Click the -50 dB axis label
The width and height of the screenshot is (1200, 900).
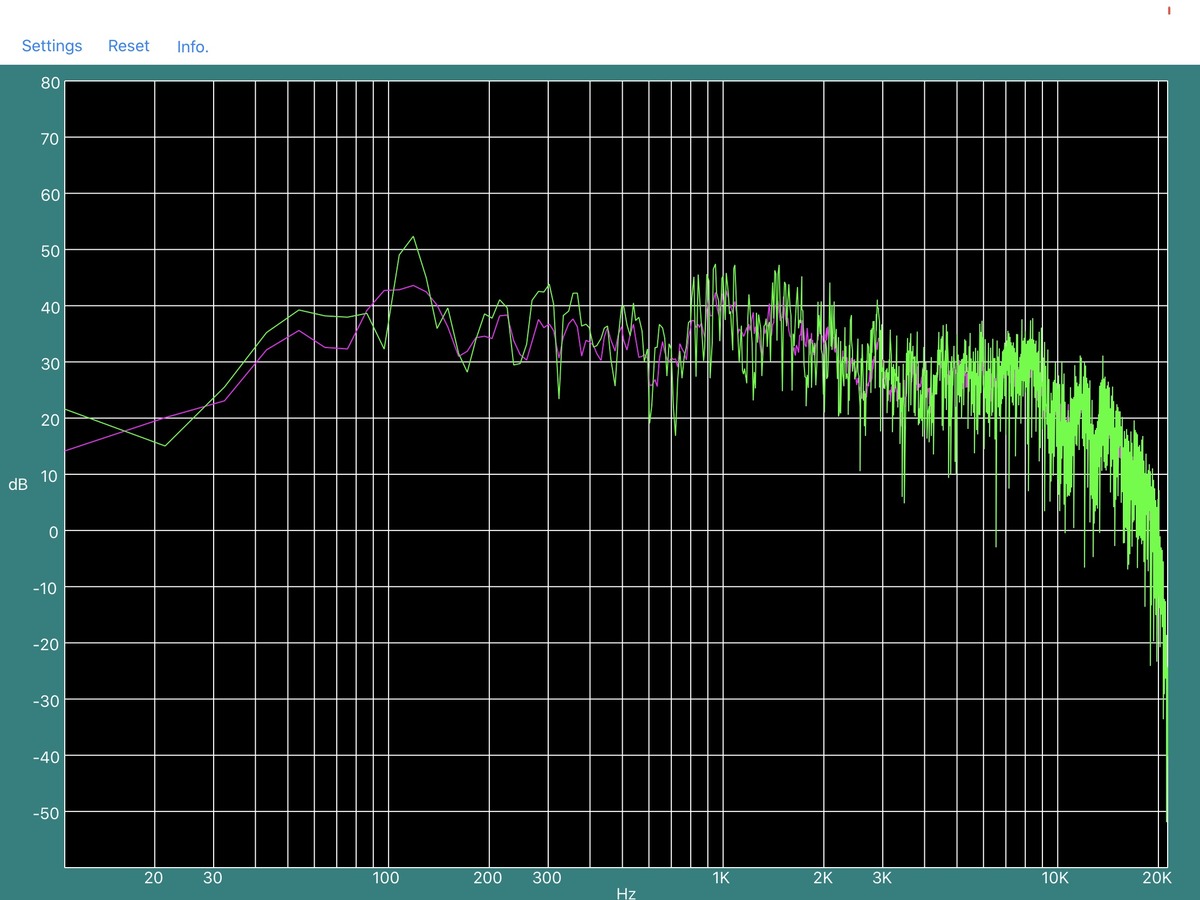(x=47, y=811)
